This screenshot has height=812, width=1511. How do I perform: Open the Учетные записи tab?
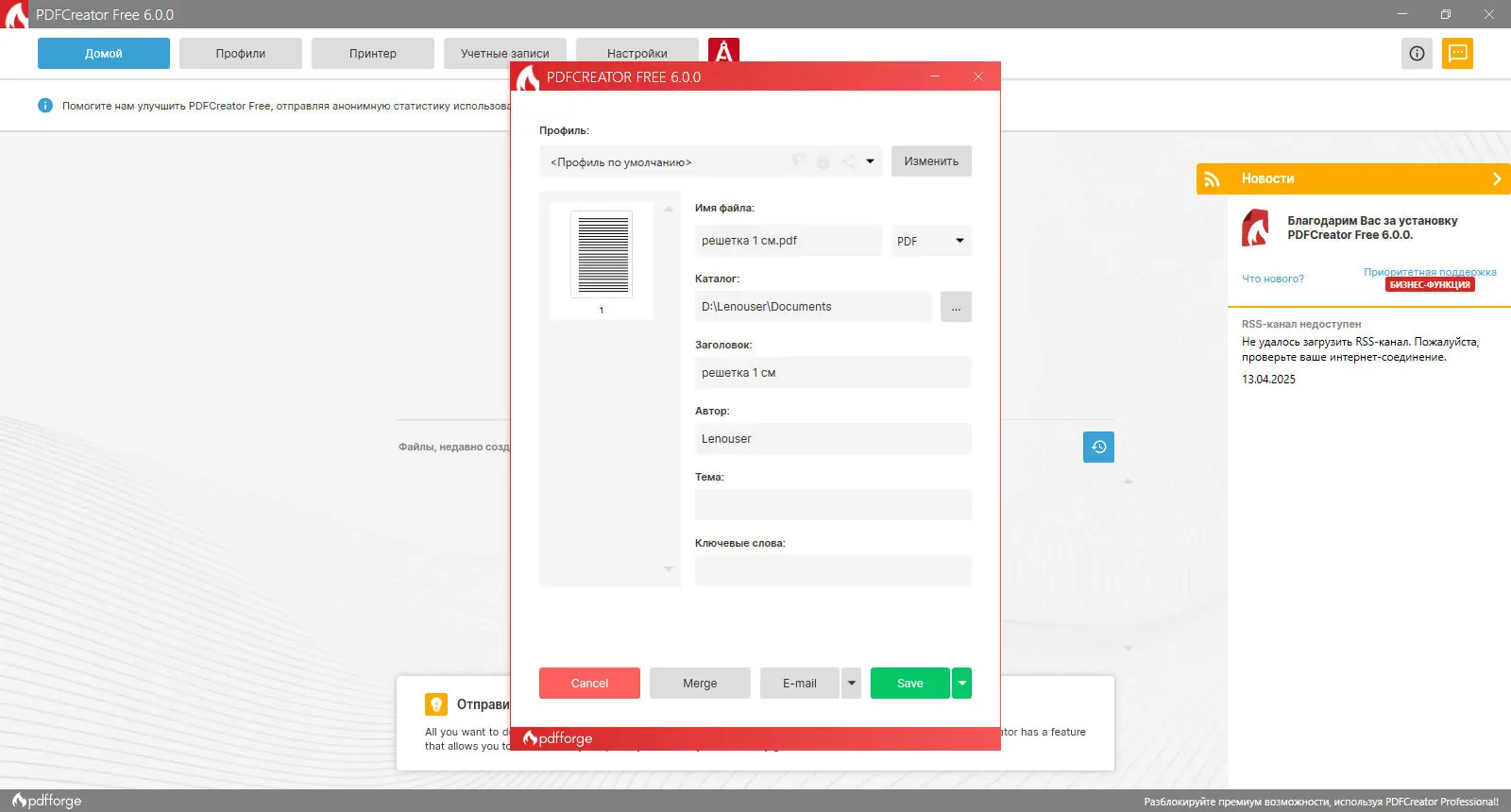point(505,53)
